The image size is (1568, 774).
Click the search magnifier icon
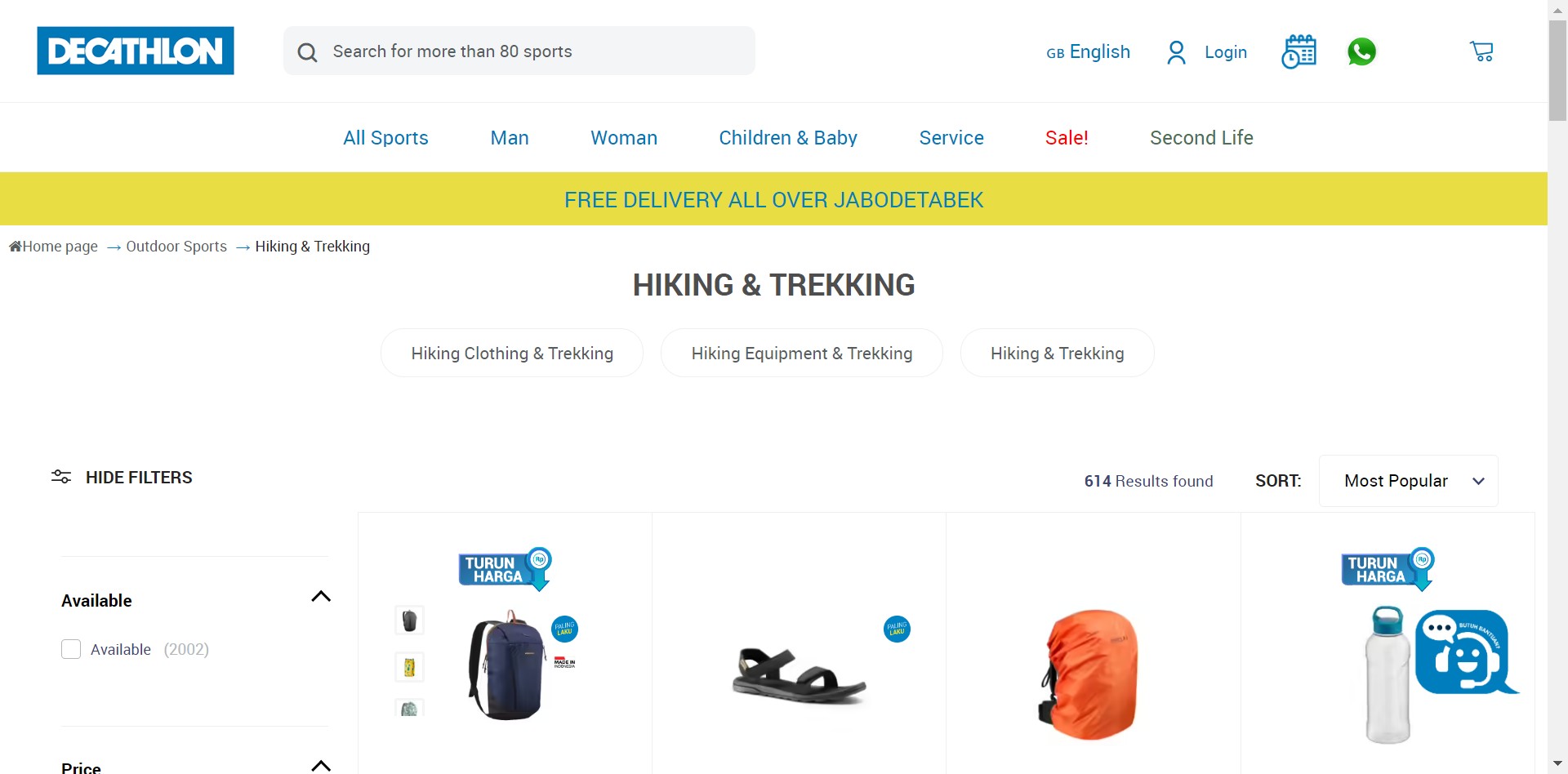[307, 52]
